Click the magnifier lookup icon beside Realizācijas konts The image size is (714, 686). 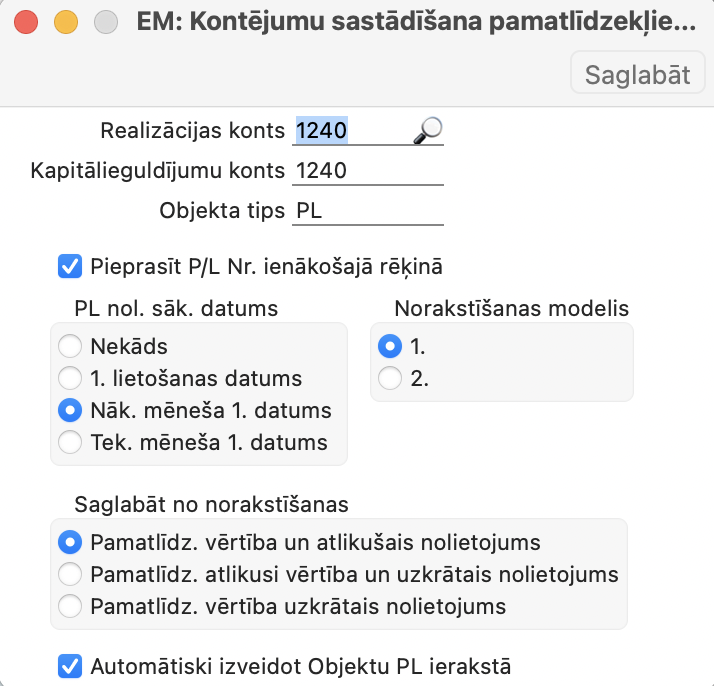click(x=429, y=130)
